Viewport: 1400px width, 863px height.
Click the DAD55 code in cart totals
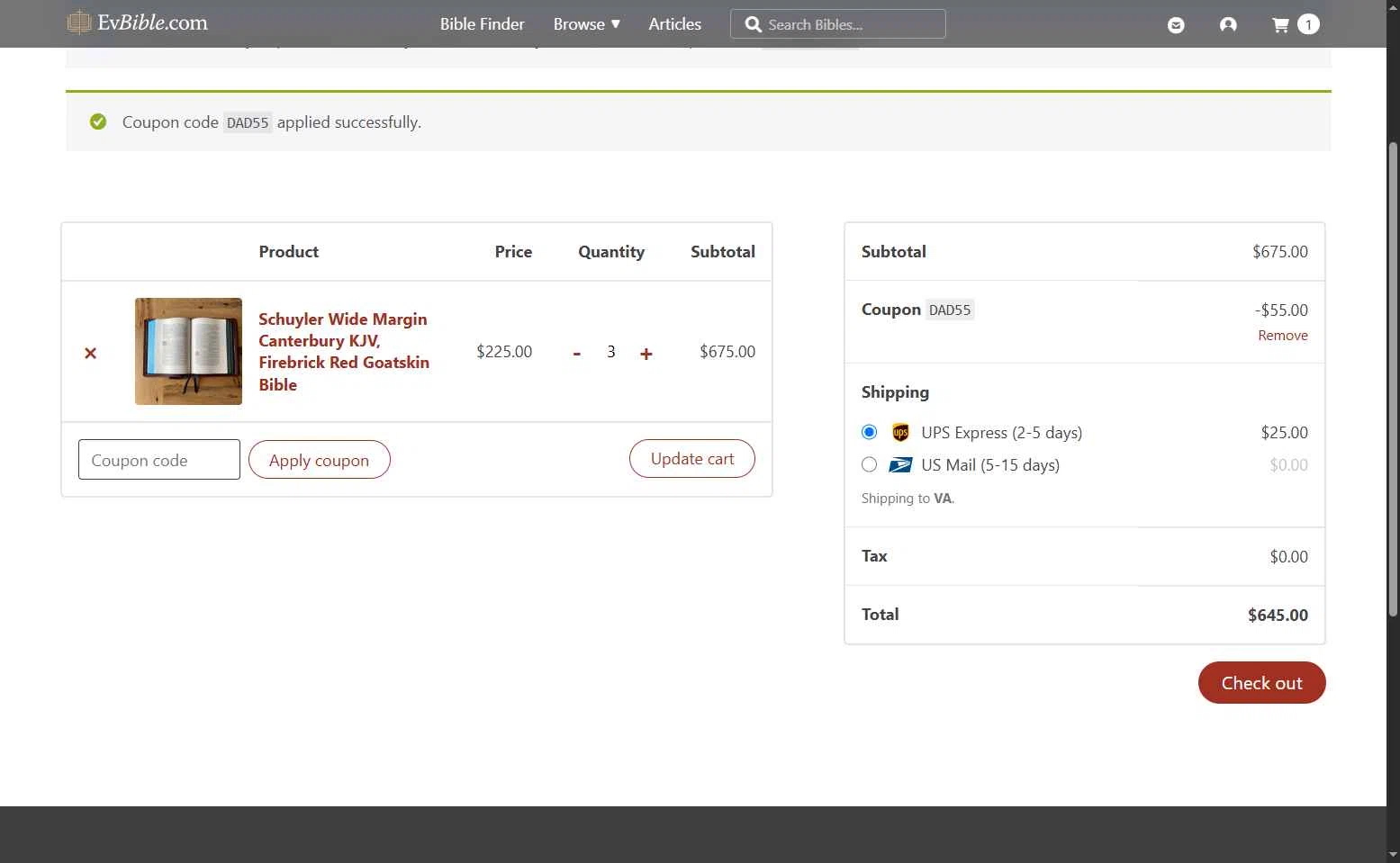click(x=950, y=310)
